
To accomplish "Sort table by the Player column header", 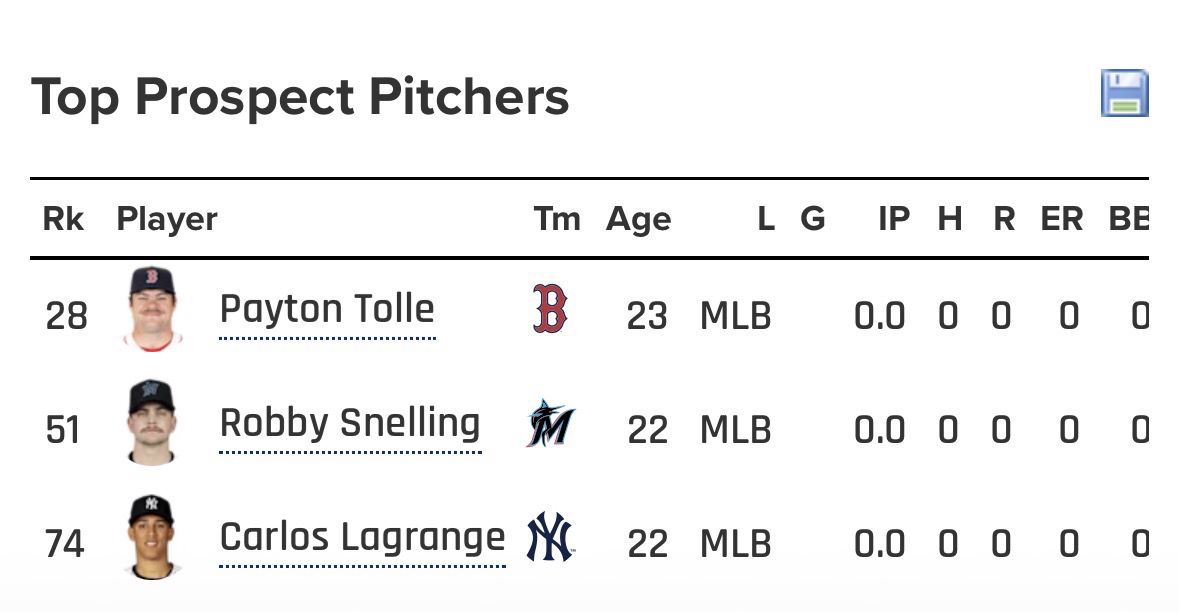I will [x=167, y=219].
